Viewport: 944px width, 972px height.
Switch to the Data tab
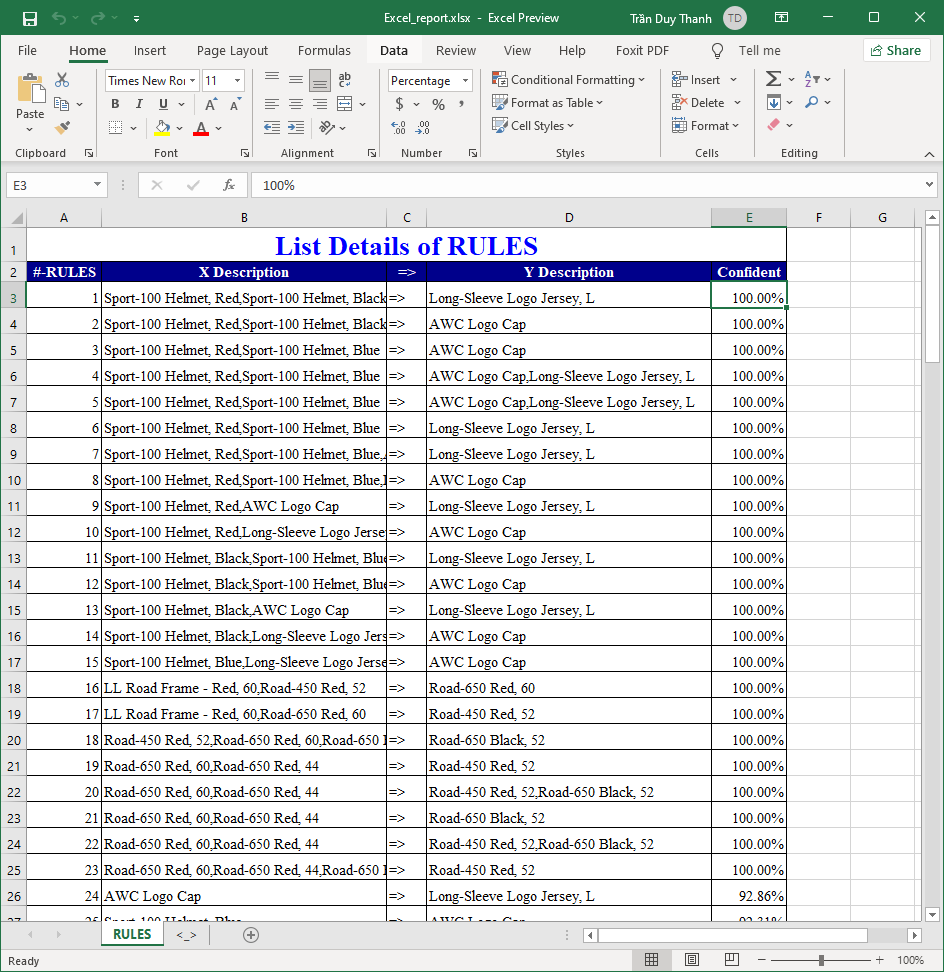point(394,50)
